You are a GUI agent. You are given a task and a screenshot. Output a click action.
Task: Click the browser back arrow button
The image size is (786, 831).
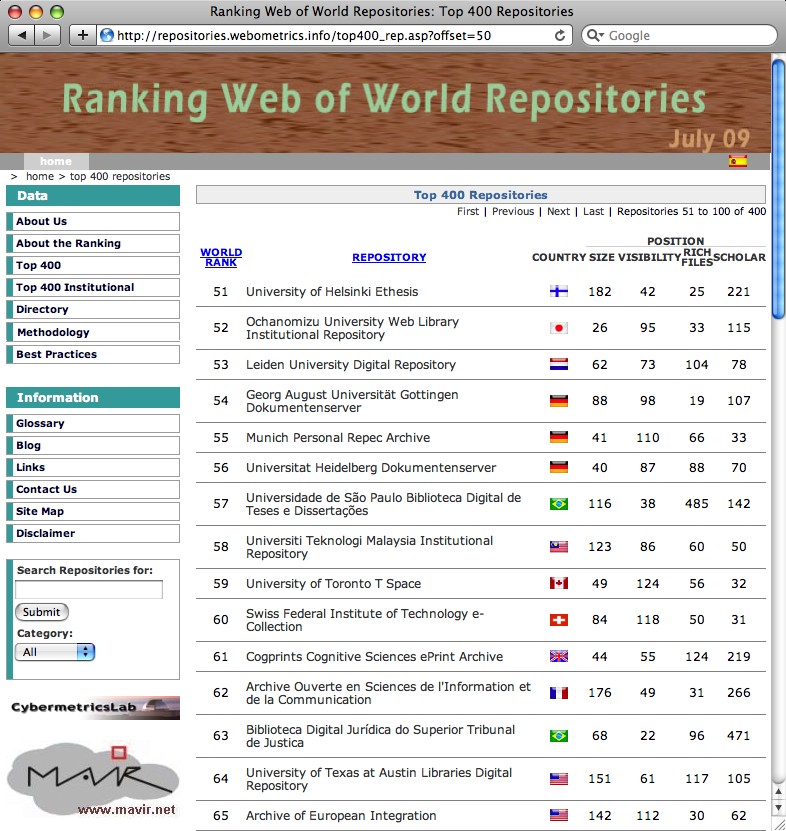22,36
